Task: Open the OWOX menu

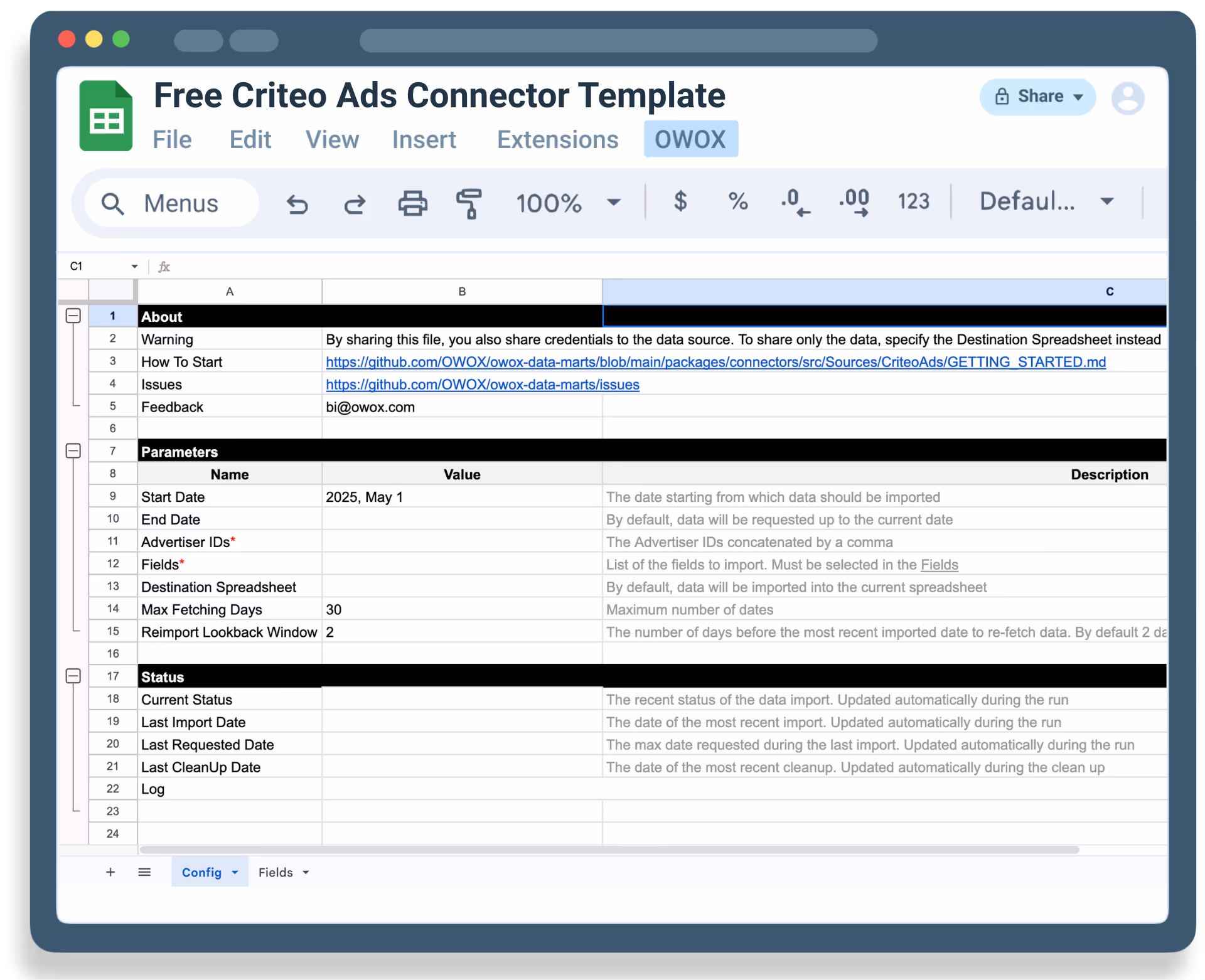Action: click(690, 139)
